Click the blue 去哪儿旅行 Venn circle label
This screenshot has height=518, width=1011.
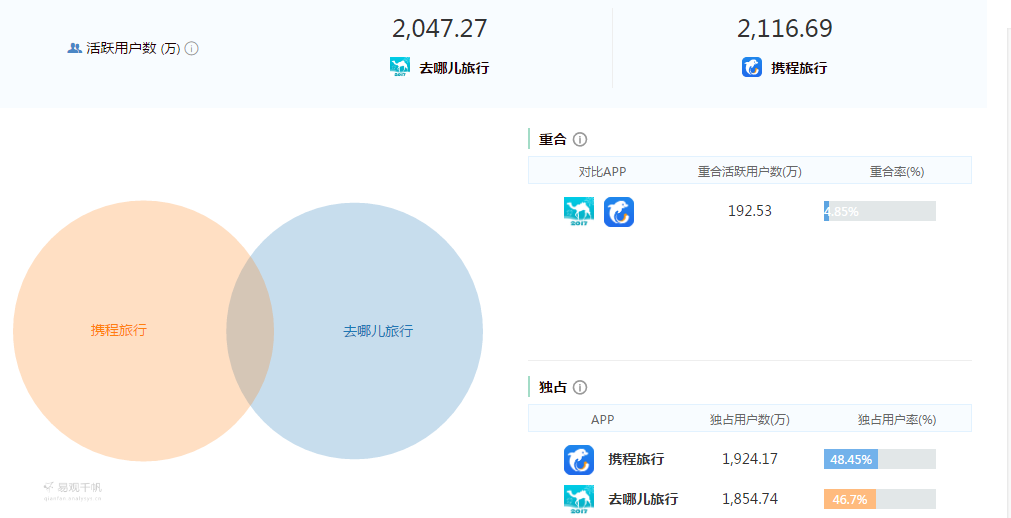click(378, 332)
